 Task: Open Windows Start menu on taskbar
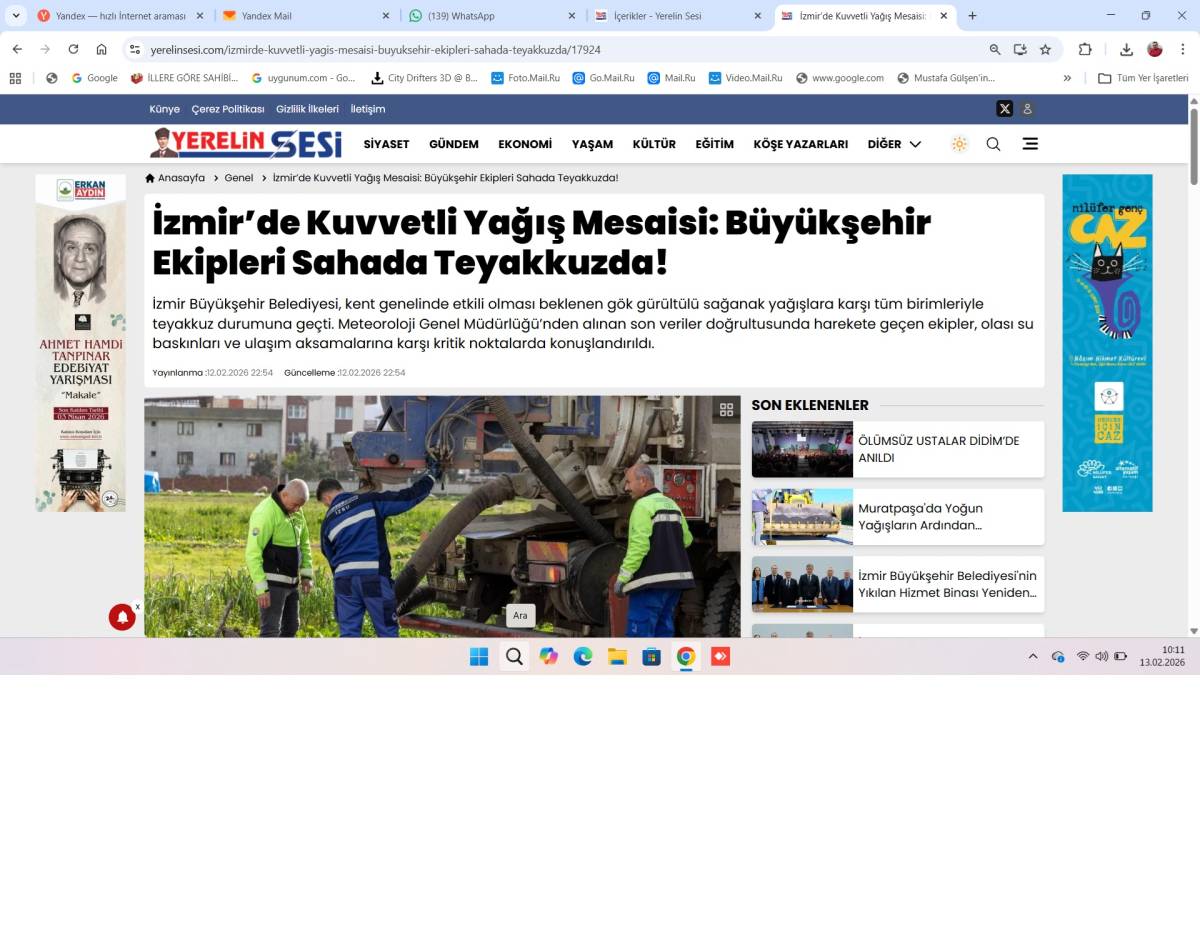479,657
